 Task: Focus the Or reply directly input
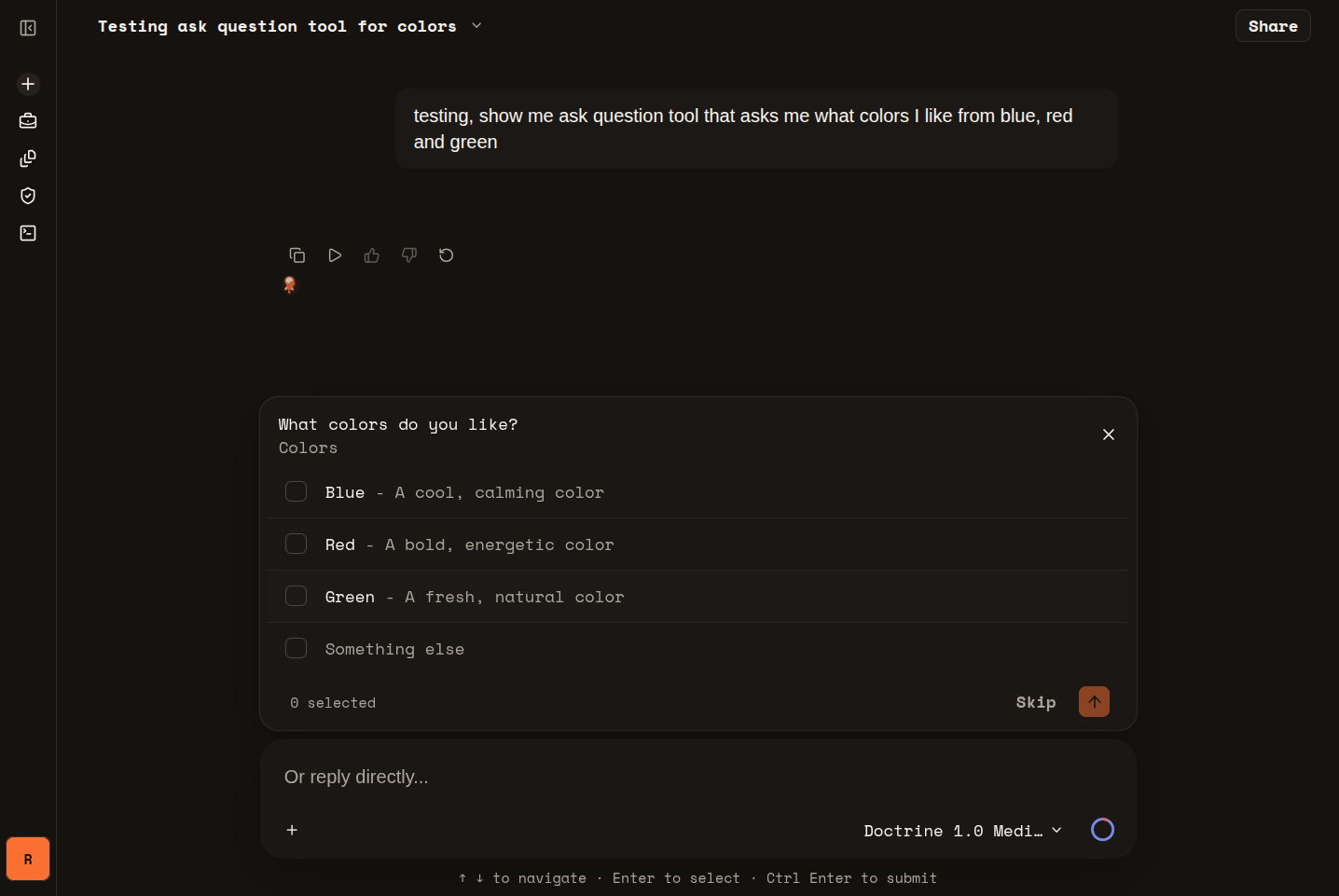697,777
